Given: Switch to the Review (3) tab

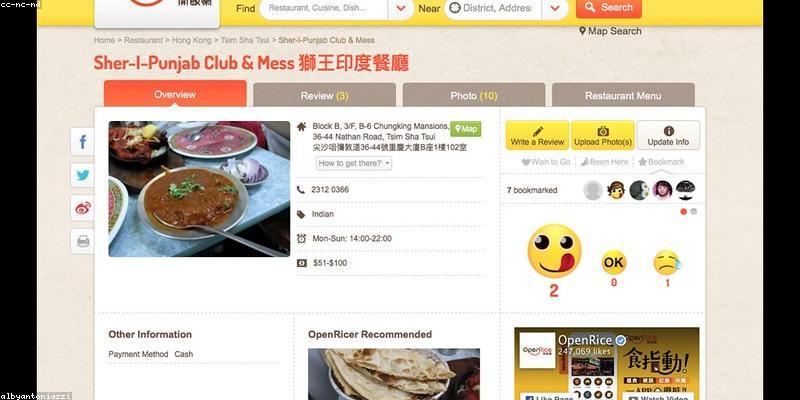Looking at the screenshot, I should click(324, 95).
